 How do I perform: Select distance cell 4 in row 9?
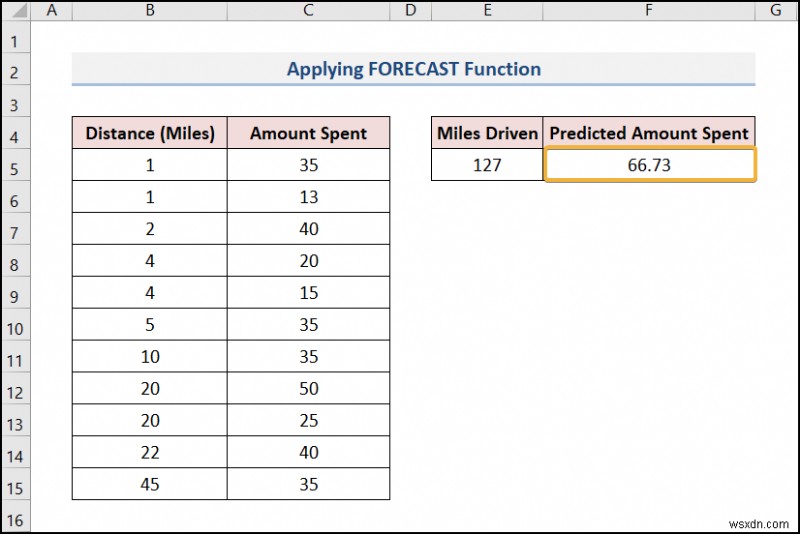pyautogui.click(x=150, y=292)
